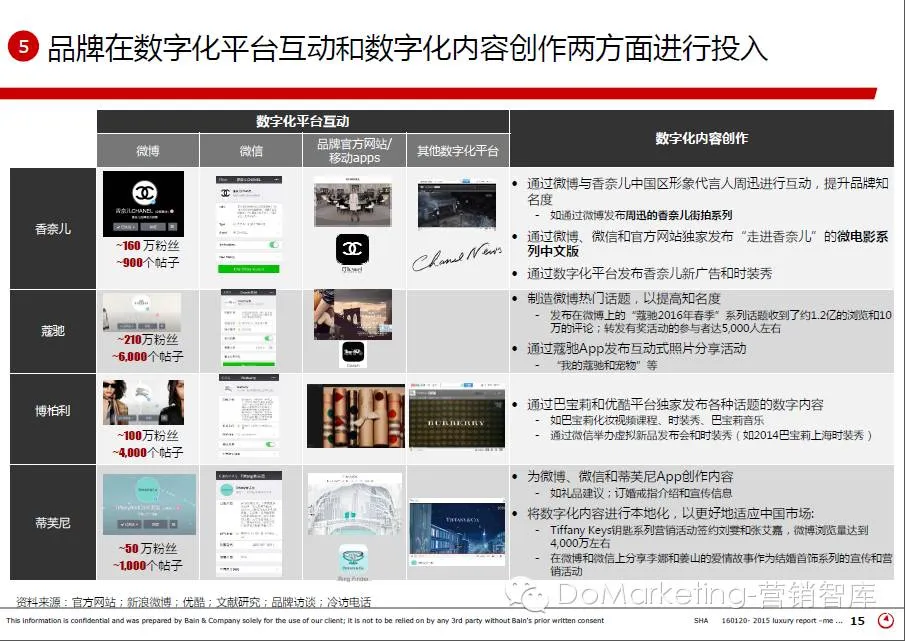This screenshot has width=905, height=641.
Task: Click the ~100万粉丝 text under Burberry
Action: tap(148, 436)
